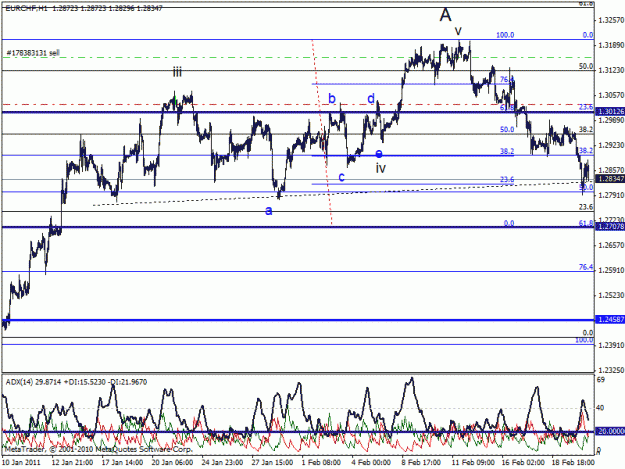Select the wave v label under A
625x469 pixels.
pyautogui.click(x=458, y=31)
